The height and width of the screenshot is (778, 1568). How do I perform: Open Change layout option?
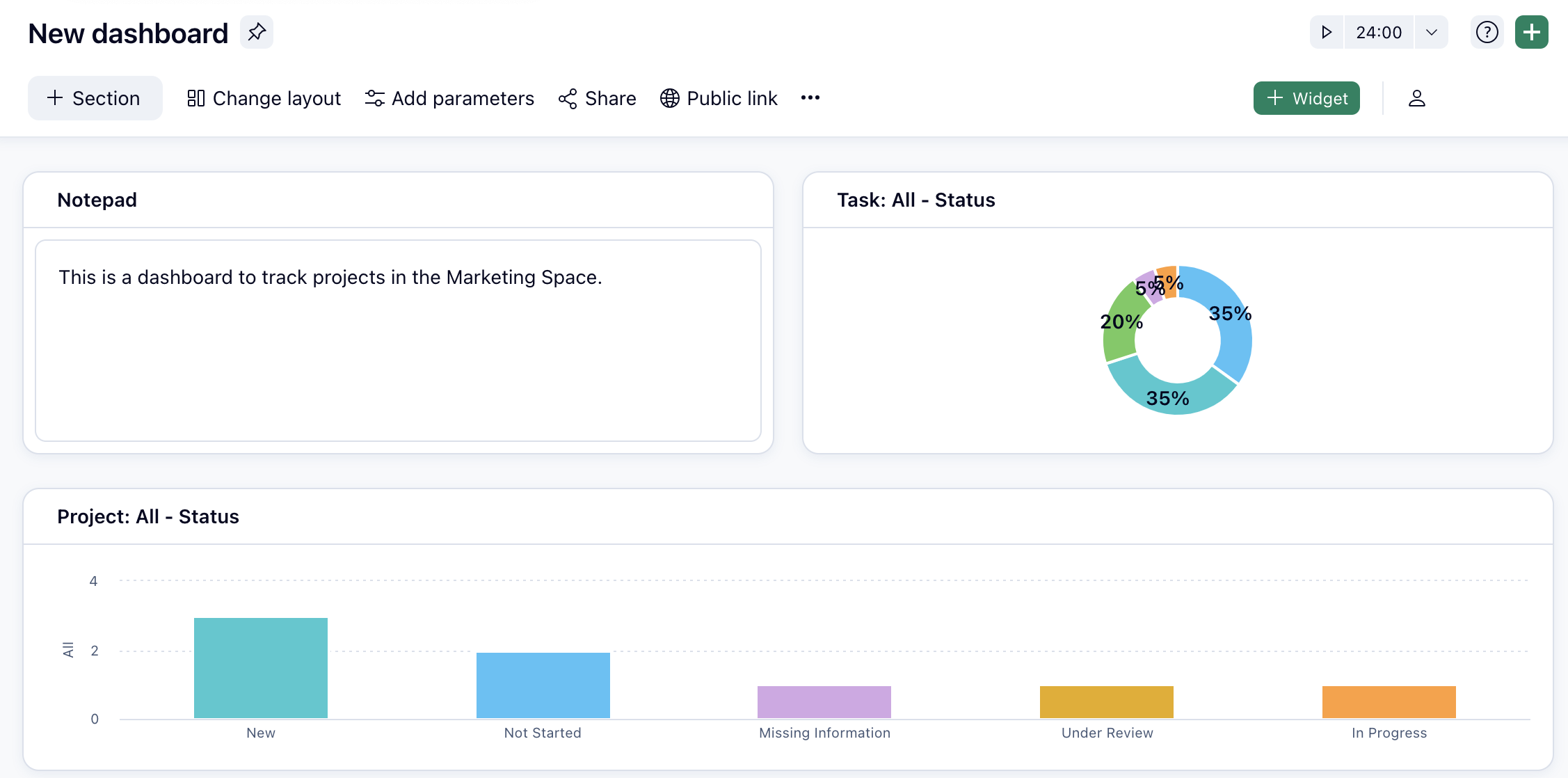264,98
